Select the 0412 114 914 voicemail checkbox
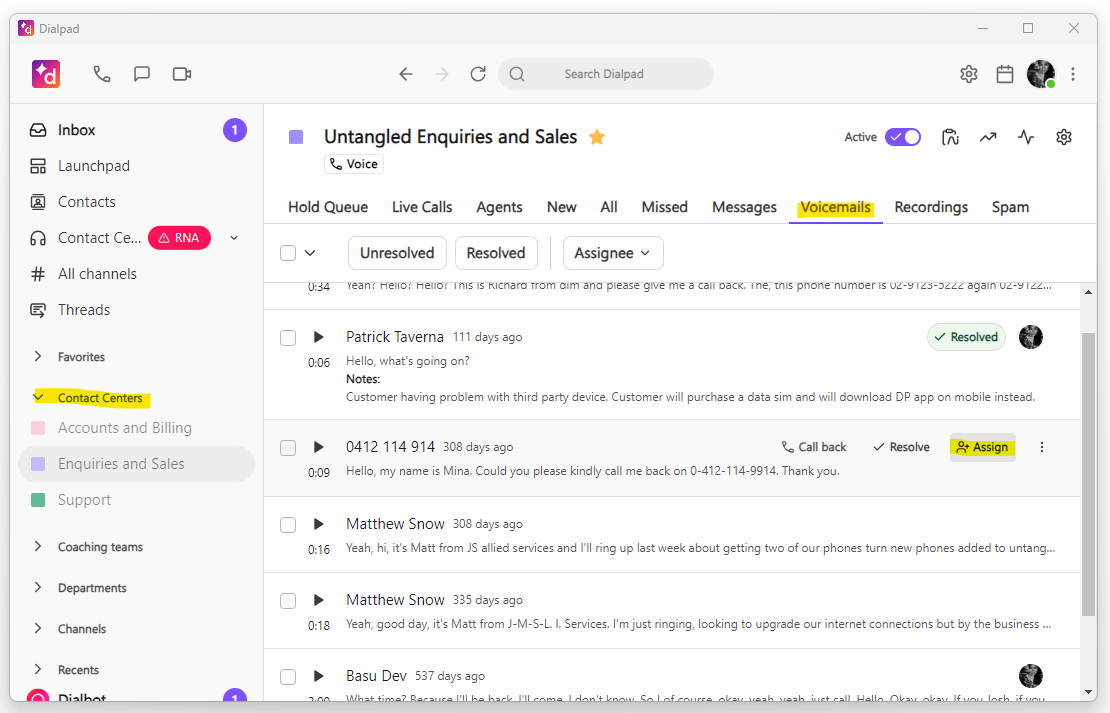The width and height of the screenshot is (1110, 713). point(287,447)
